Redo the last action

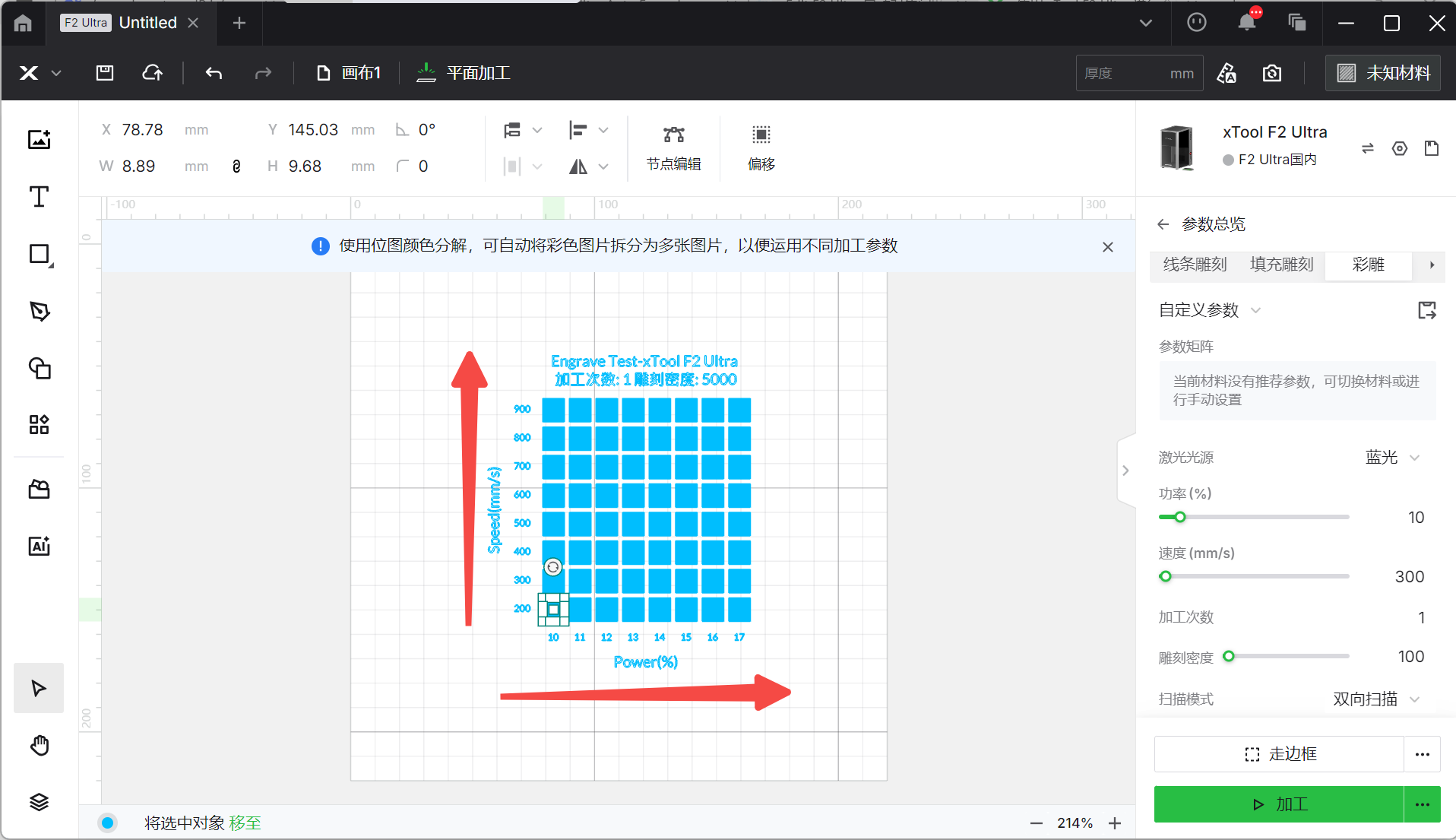pos(263,73)
